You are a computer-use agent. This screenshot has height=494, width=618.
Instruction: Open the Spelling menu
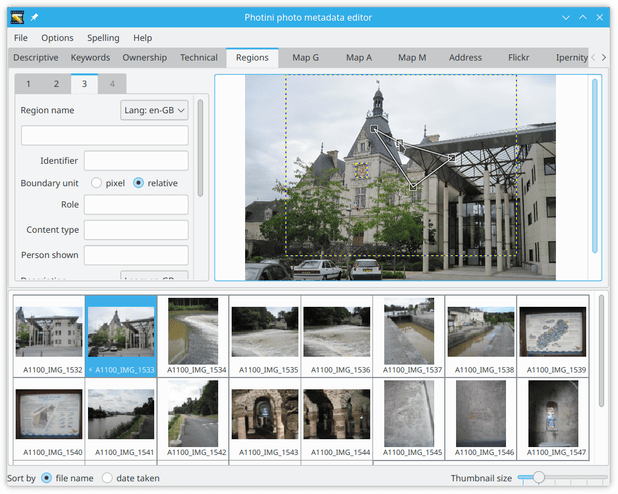(103, 38)
